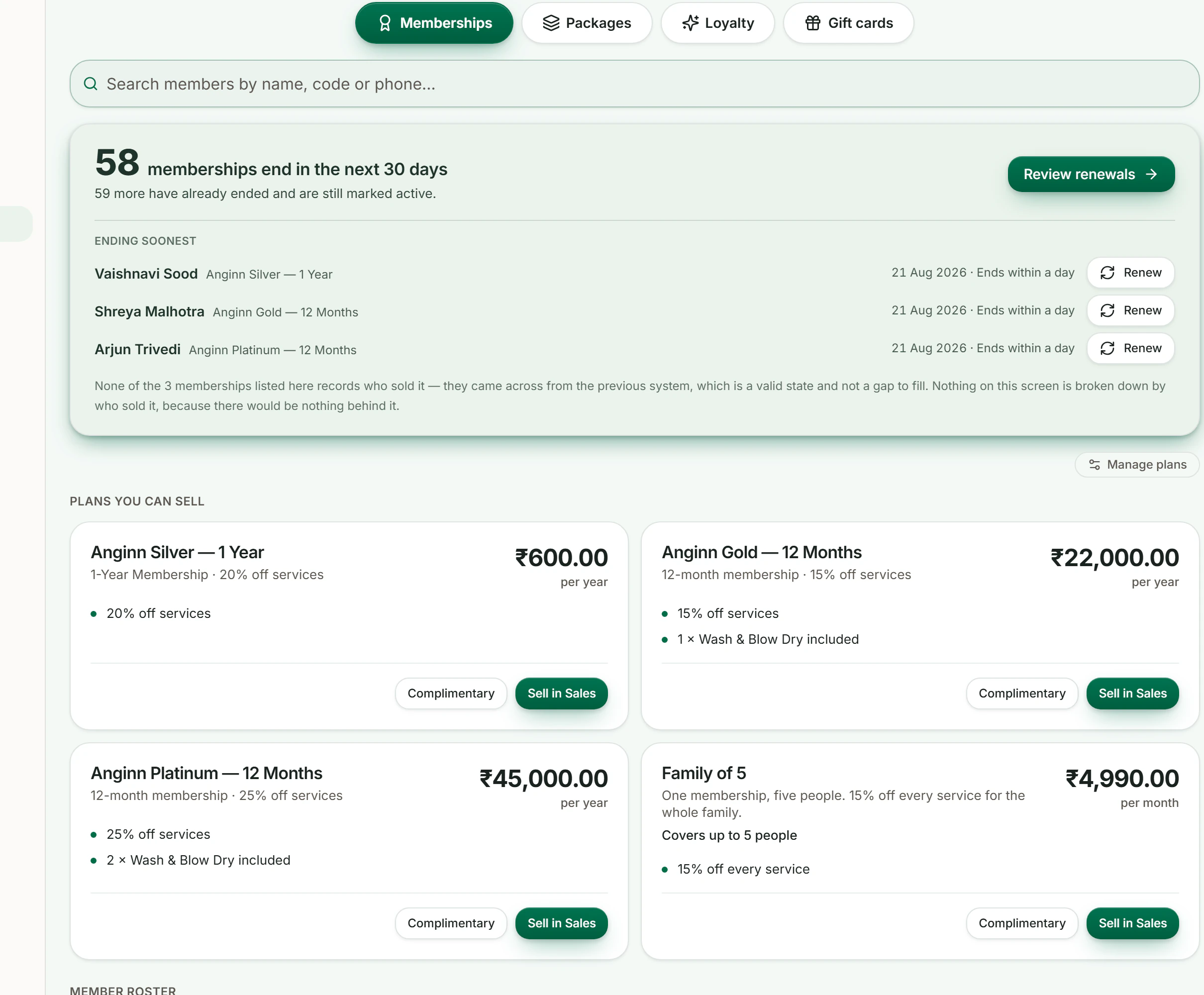Click the sliders icon in Manage plans

[x=1095, y=465]
